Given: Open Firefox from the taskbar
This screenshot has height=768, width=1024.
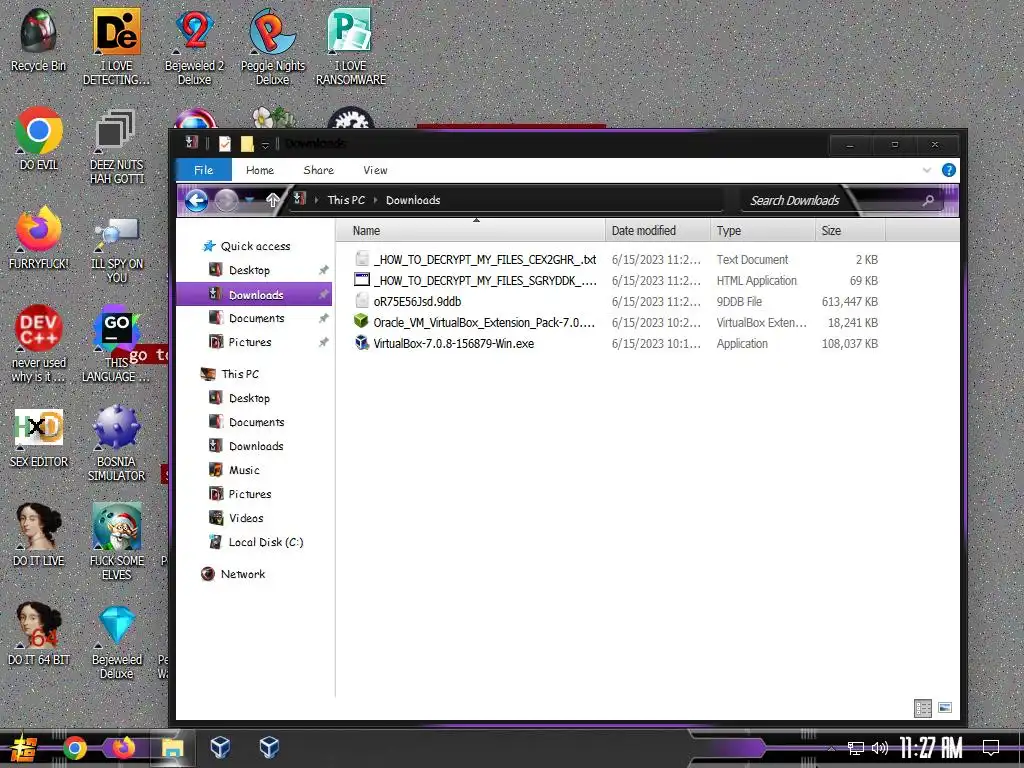Looking at the screenshot, I should (123, 748).
